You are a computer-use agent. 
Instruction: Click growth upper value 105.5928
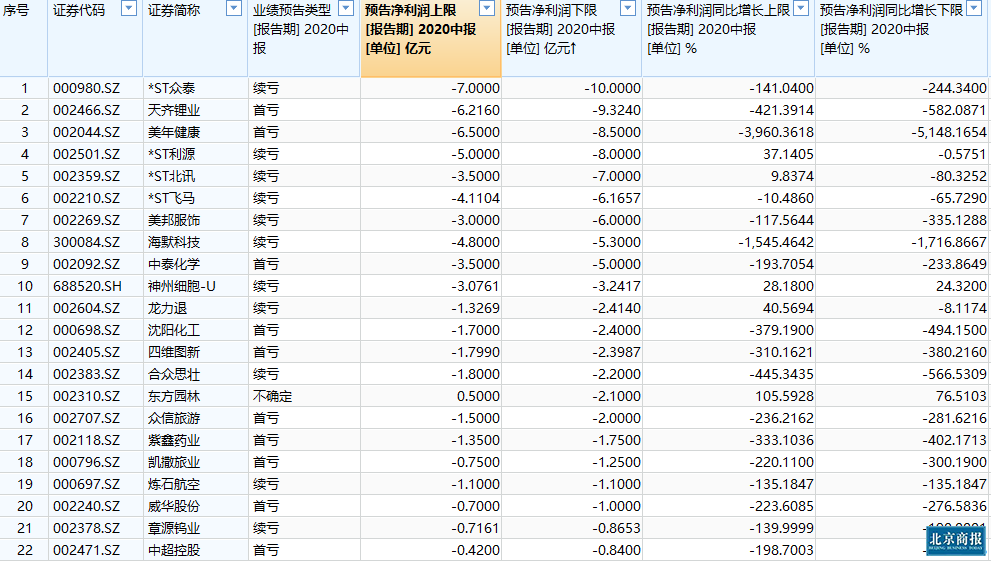785,396
